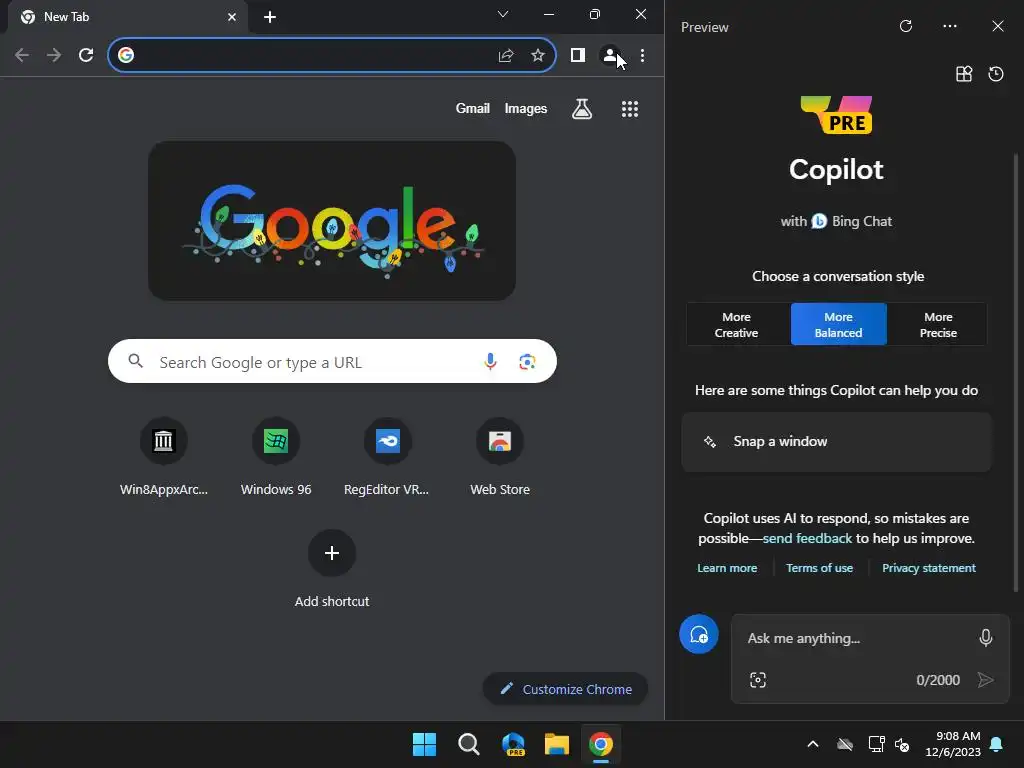Viewport: 1024px width, 768px height.
Task: Open Google Images link
Action: point(526,108)
